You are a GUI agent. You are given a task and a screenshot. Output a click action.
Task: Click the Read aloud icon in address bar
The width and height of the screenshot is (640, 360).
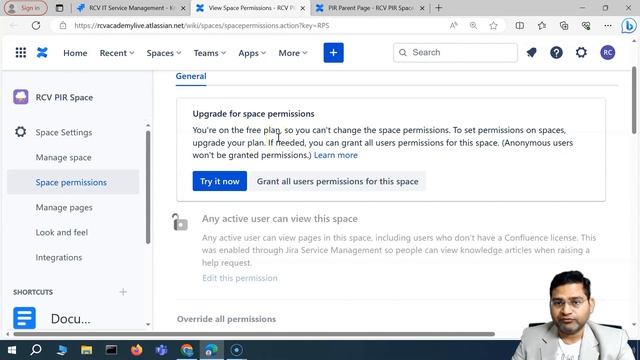[453, 25]
